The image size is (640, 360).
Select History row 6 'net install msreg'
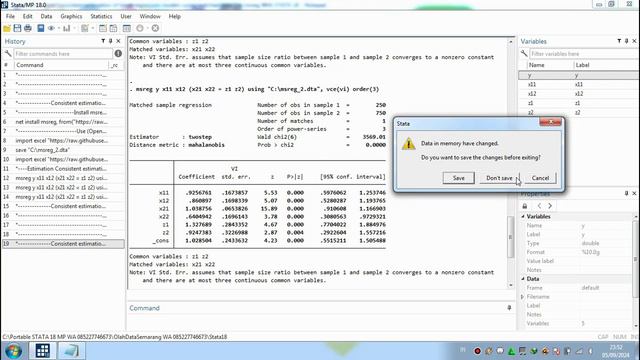pyautogui.click(x=63, y=122)
